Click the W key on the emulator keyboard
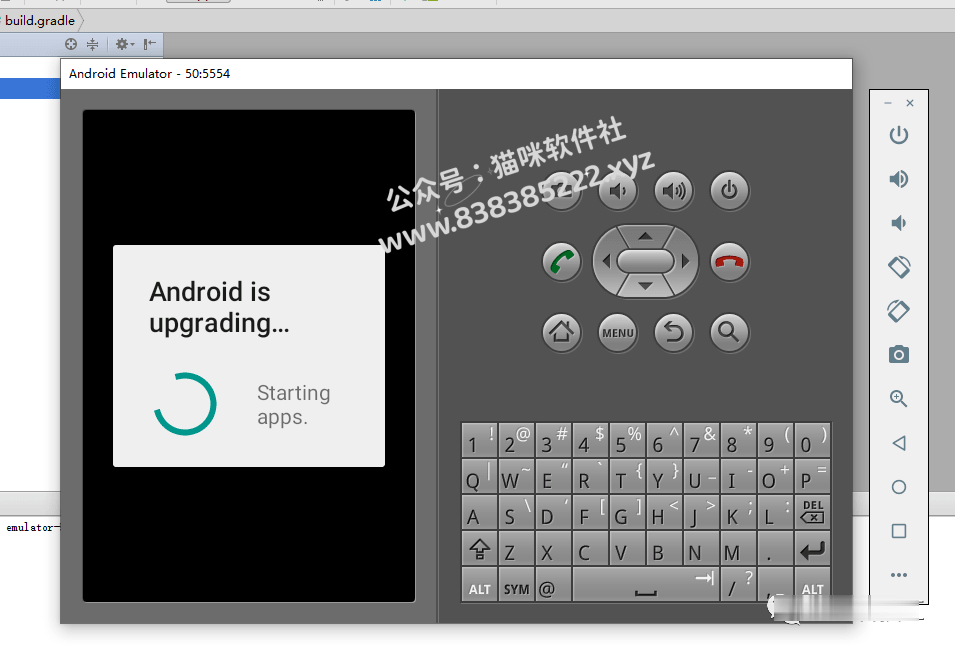The image size is (955, 652). [516, 477]
